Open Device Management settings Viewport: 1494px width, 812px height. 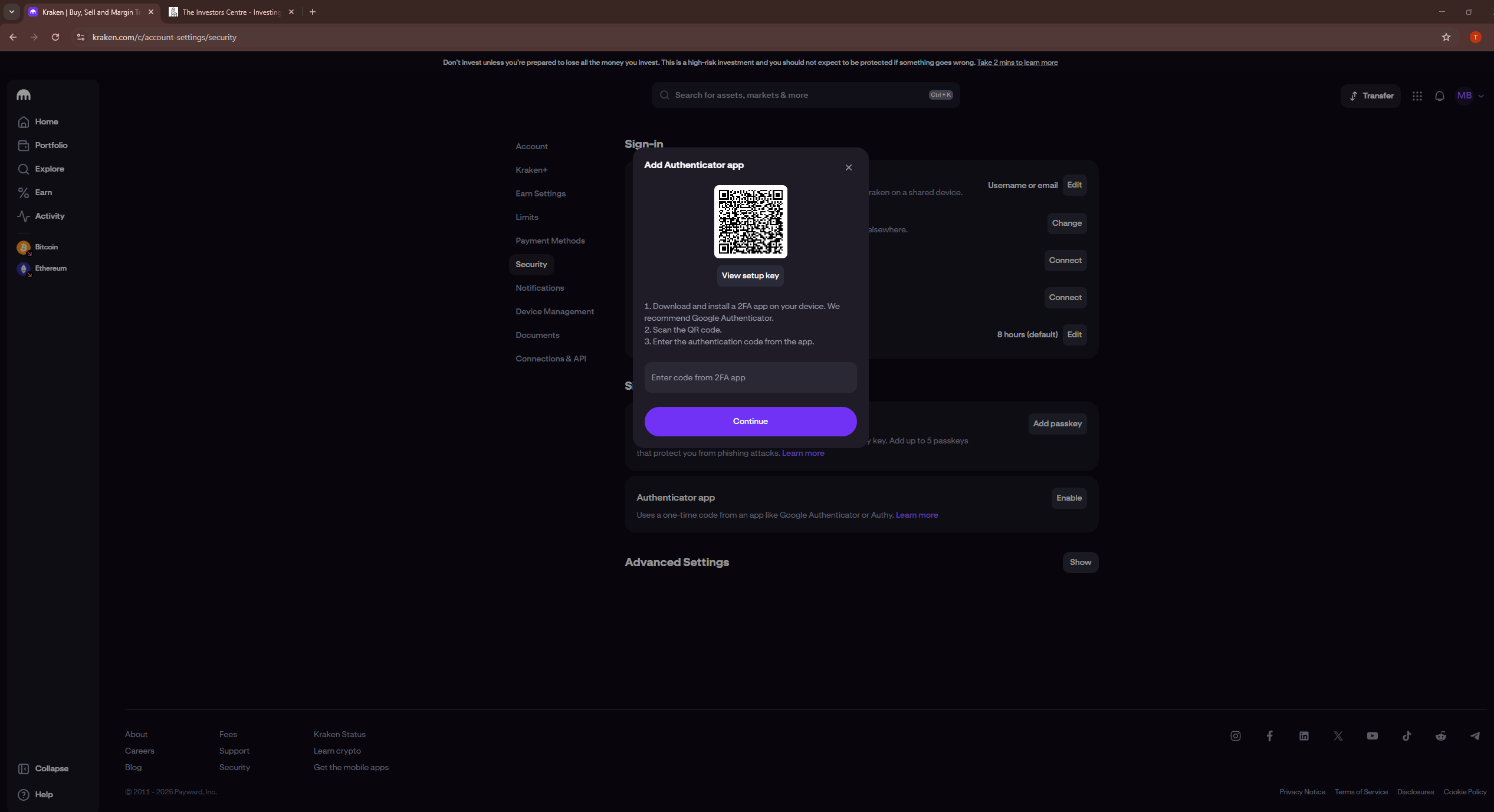554,311
